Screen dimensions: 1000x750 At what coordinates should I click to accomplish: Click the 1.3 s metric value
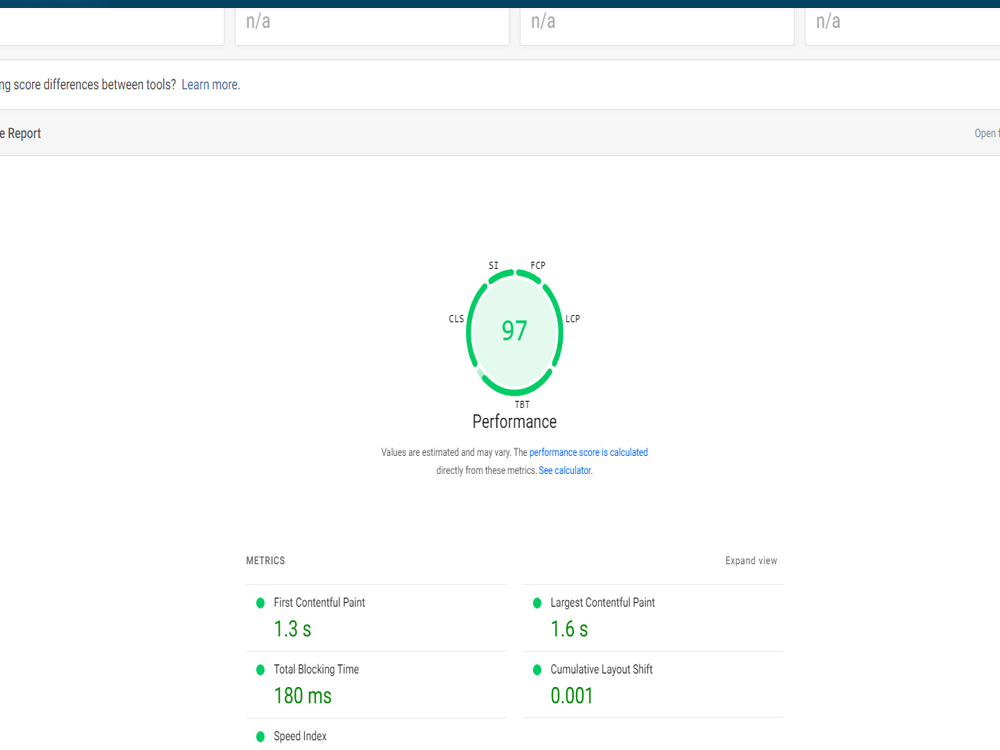tap(292, 629)
